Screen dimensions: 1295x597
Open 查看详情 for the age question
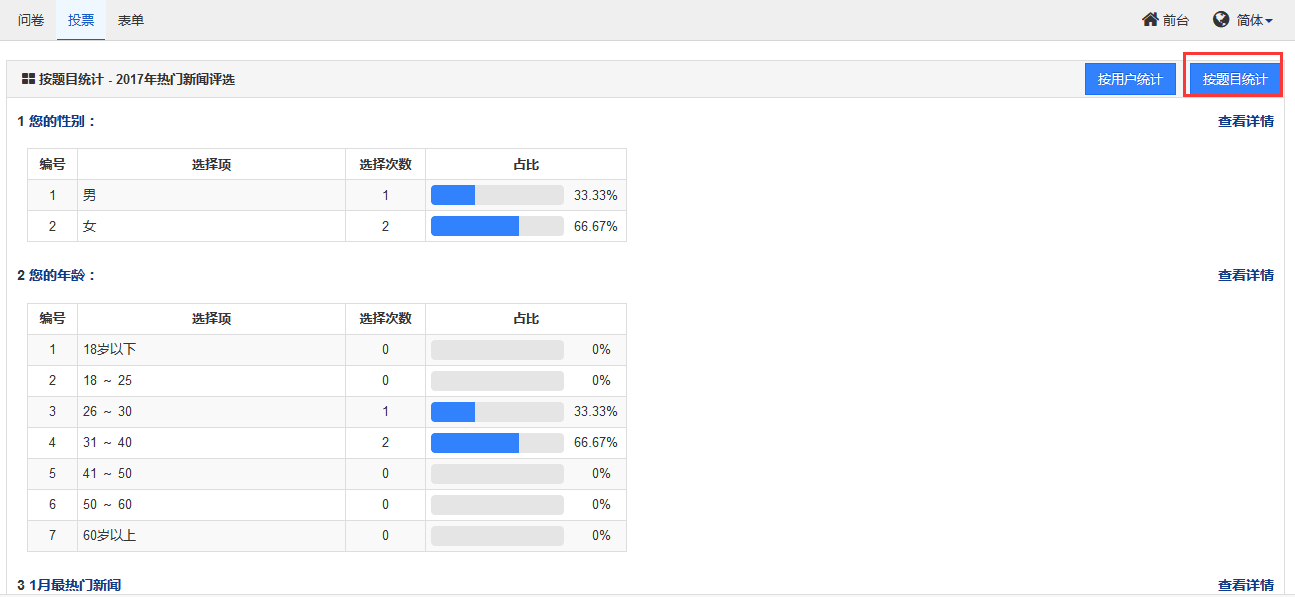point(1246,275)
